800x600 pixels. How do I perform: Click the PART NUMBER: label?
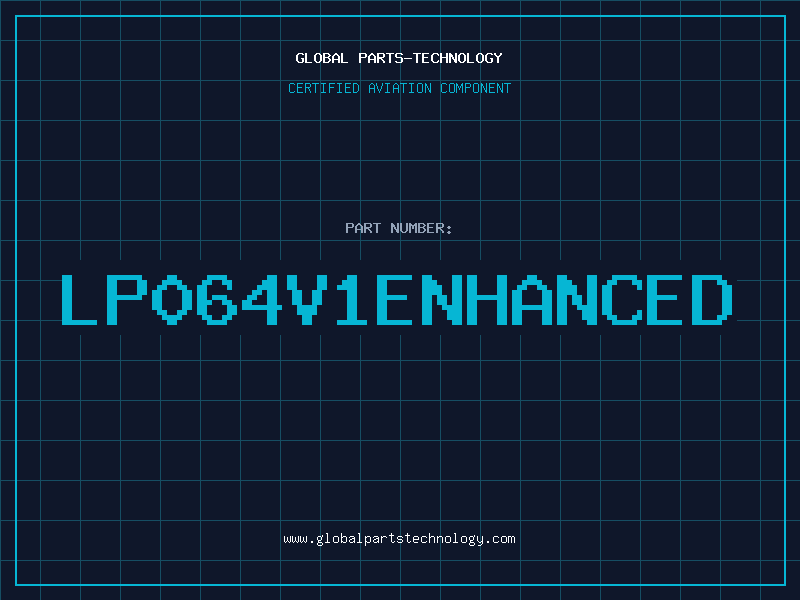point(399,228)
